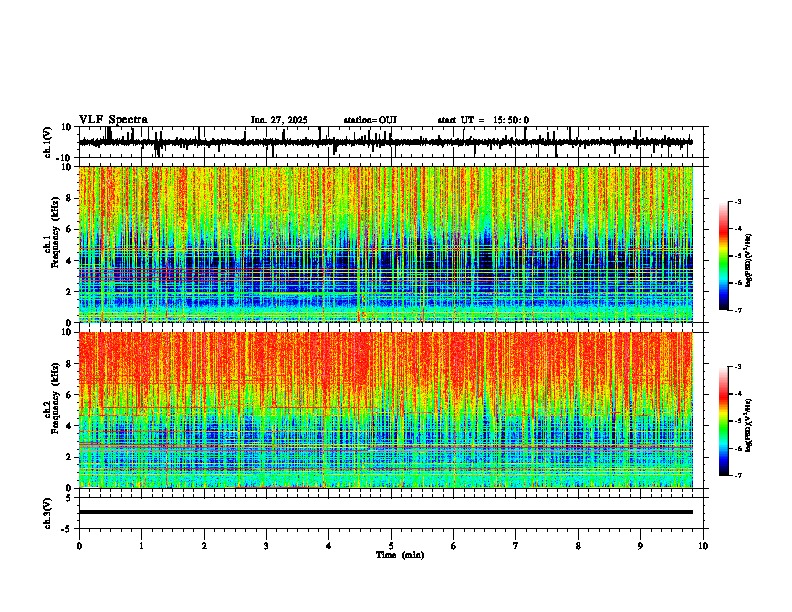The image size is (792, 612).
Task: Click the "2" tick on the Time axis
Action: coord(204,546)
